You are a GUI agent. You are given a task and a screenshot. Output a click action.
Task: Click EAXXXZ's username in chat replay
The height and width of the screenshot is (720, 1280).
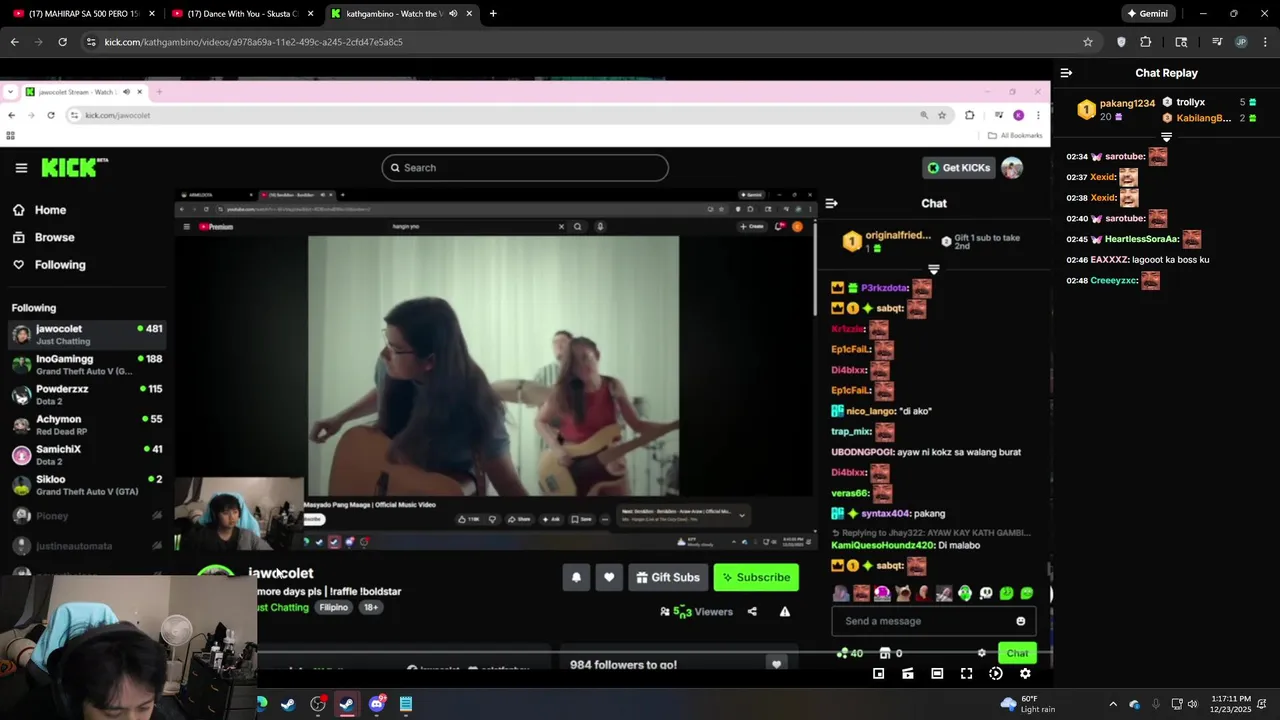1109,260
